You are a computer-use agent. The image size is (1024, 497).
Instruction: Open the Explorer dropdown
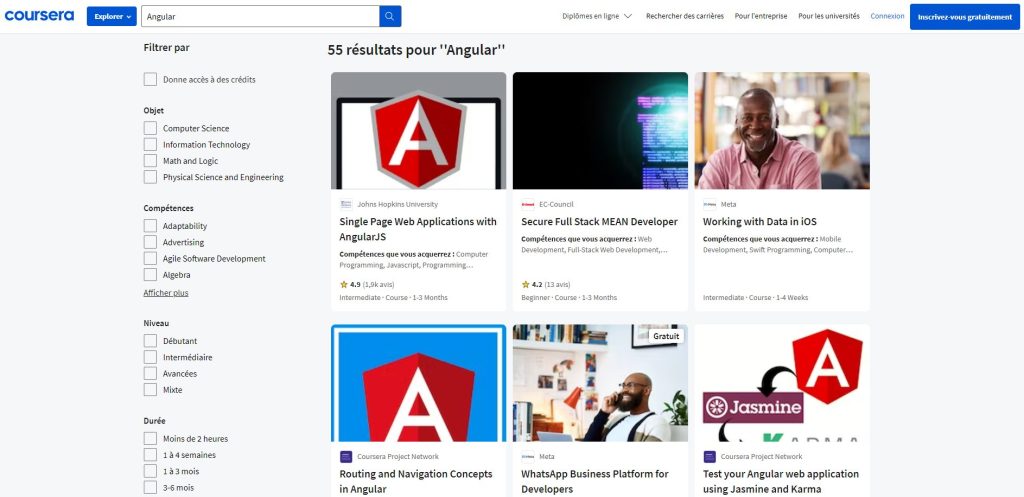(111, 16)
